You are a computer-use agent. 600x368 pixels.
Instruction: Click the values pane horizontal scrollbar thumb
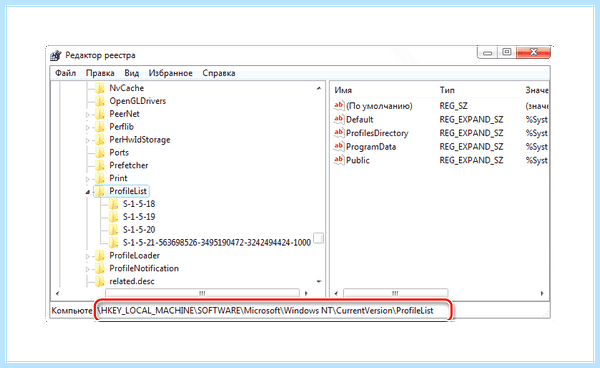pos(395,293)
